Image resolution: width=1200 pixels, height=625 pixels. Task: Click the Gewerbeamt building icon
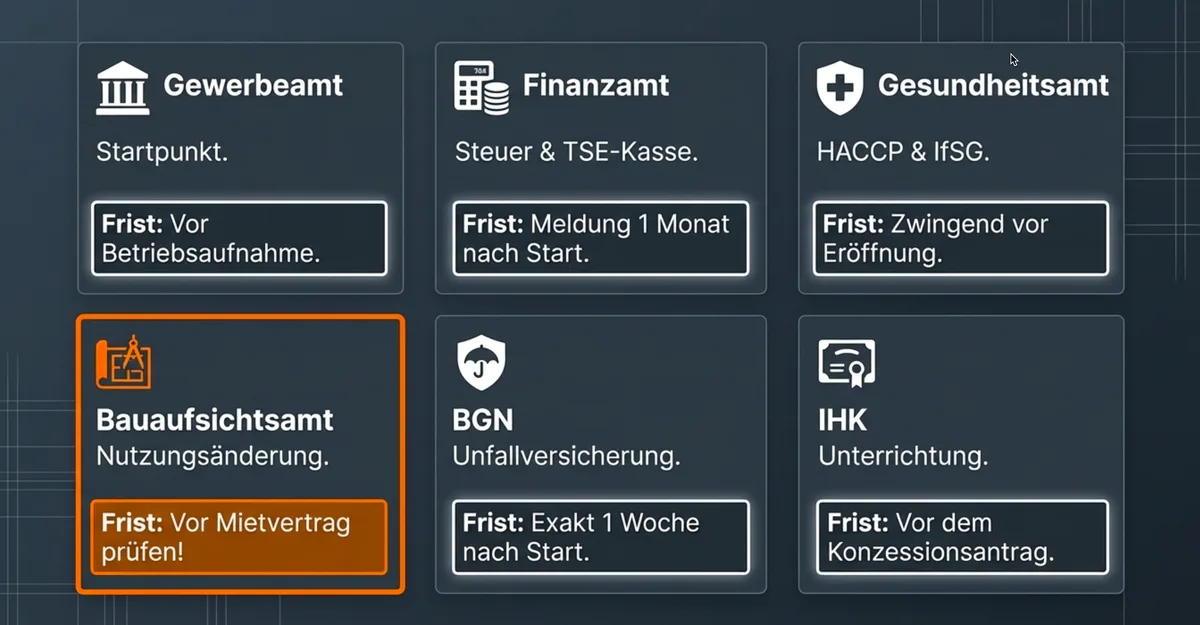pos(122,88)
